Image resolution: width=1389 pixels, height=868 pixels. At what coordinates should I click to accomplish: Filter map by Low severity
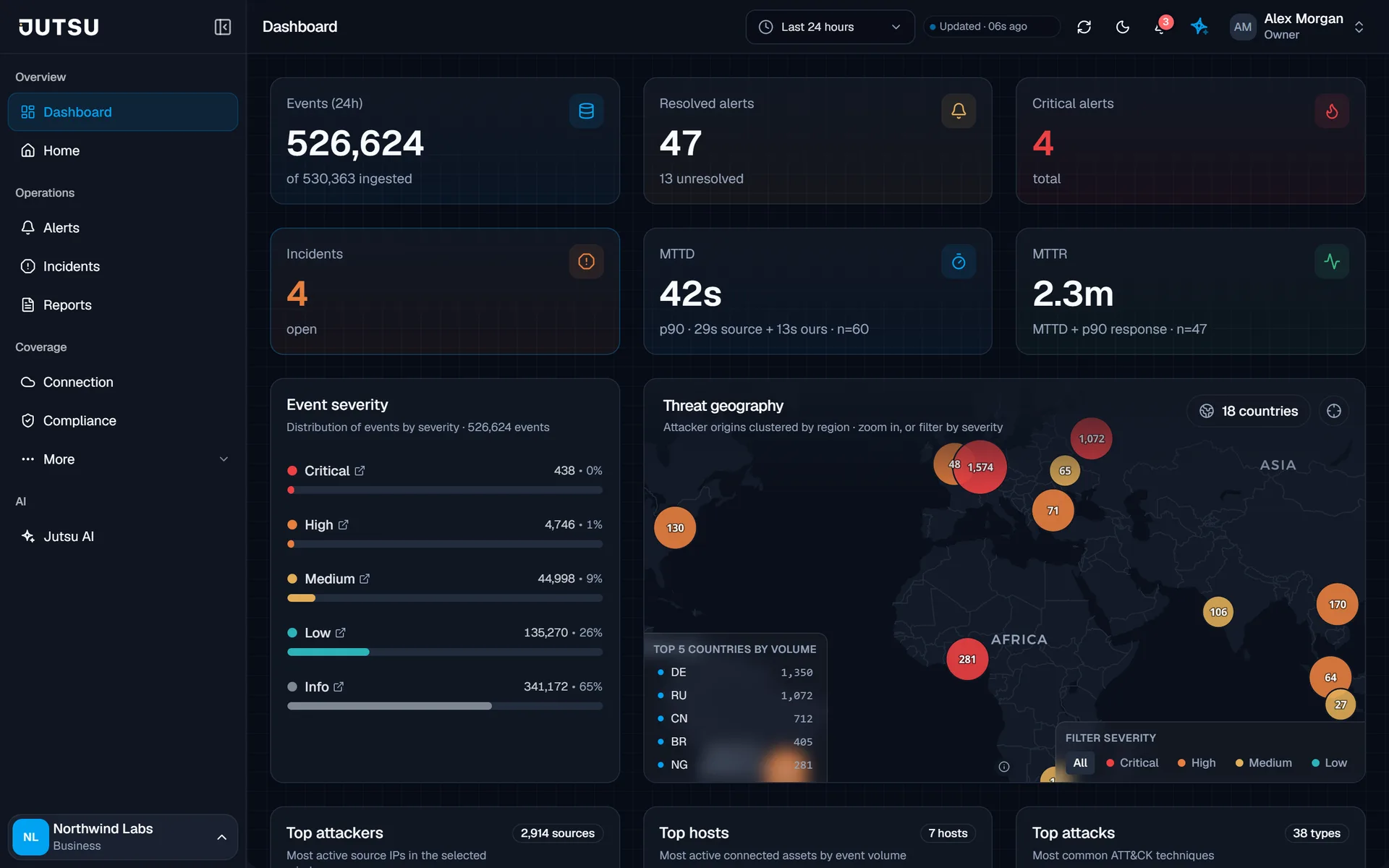coord(1329,763)
